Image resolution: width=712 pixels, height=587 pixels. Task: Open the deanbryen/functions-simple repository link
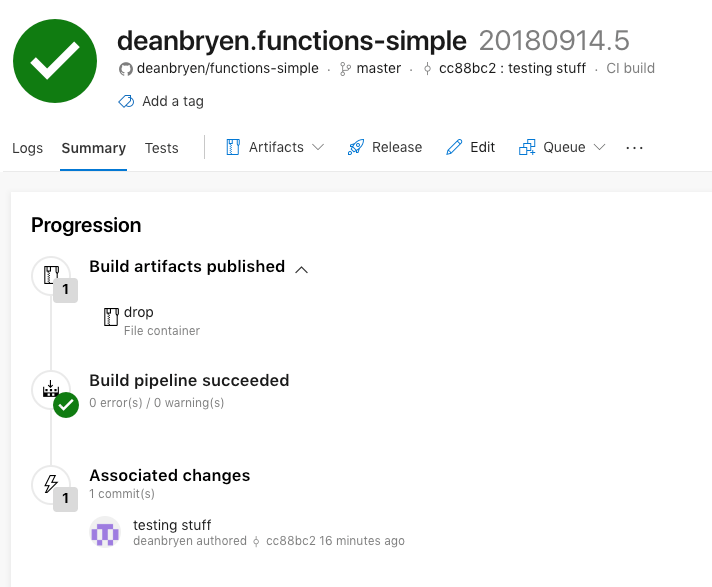point(227,69)
